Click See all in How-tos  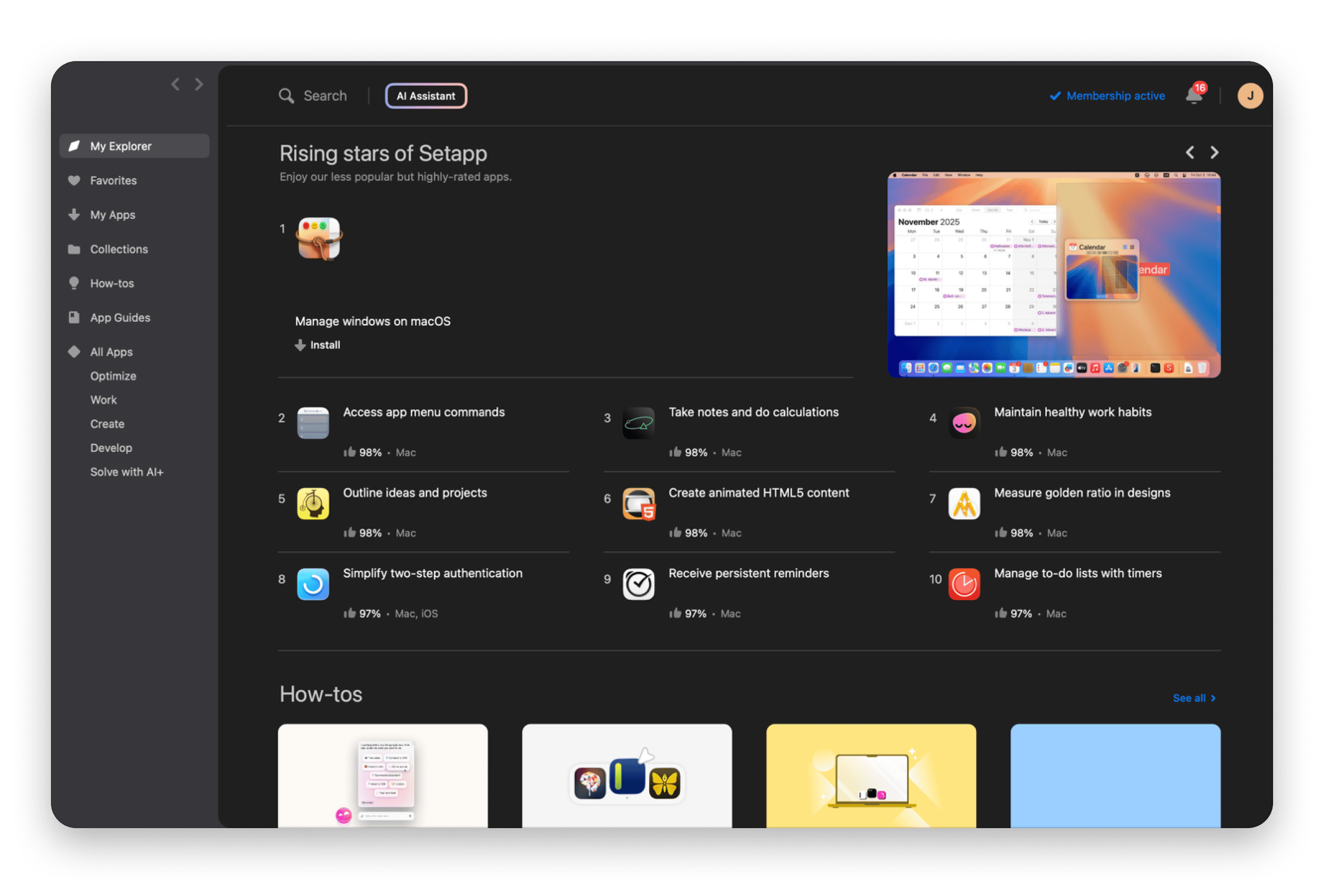pyautogui.click(x=1194, y=698)
